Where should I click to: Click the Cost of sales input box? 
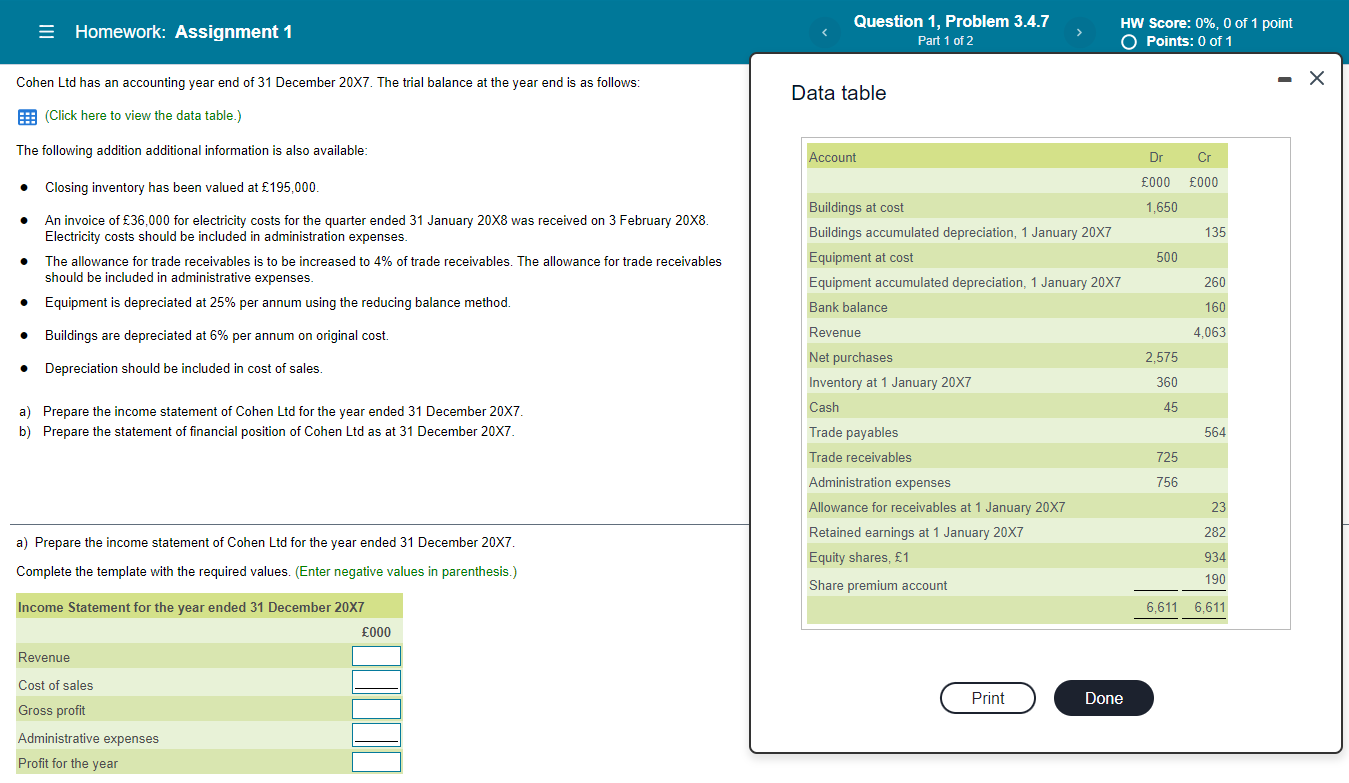(376, 681)
